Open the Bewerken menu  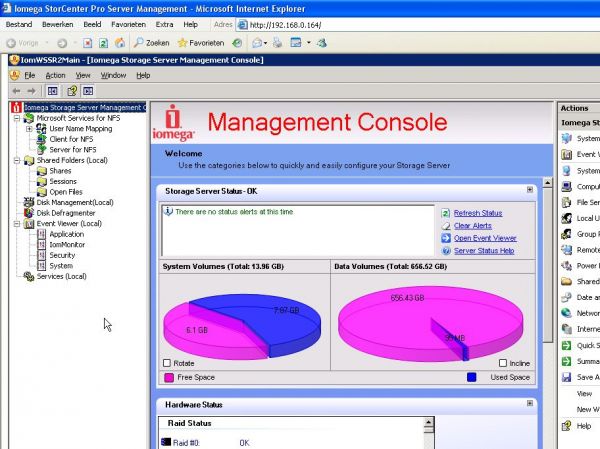[x=57, y=24]
